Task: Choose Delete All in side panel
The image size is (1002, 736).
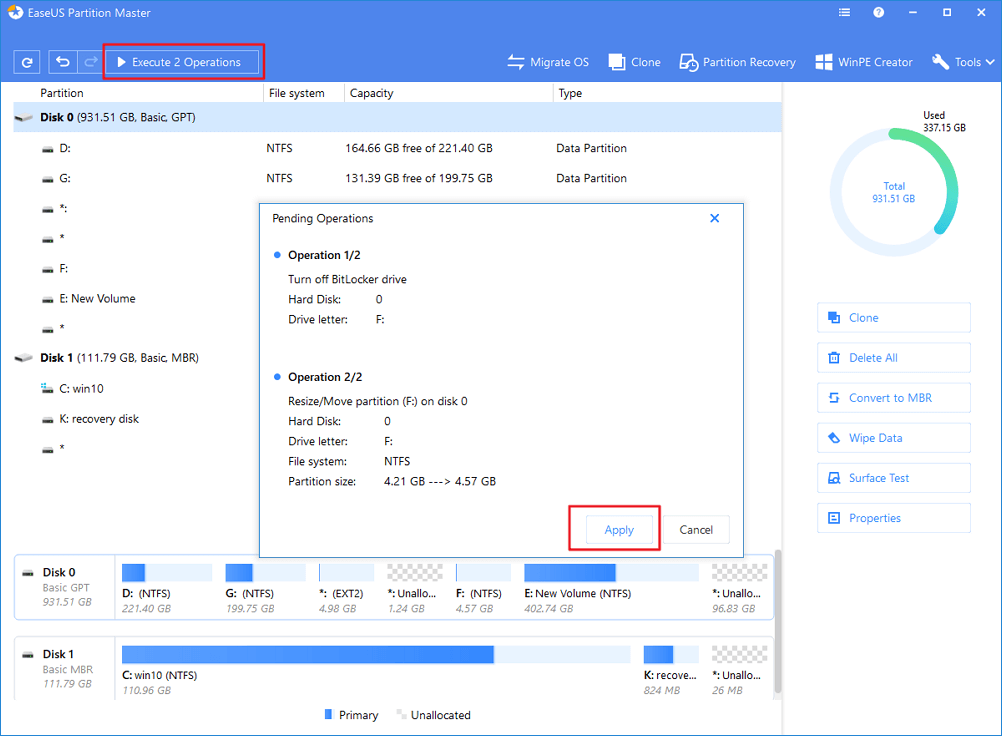Action: point(893,358)
